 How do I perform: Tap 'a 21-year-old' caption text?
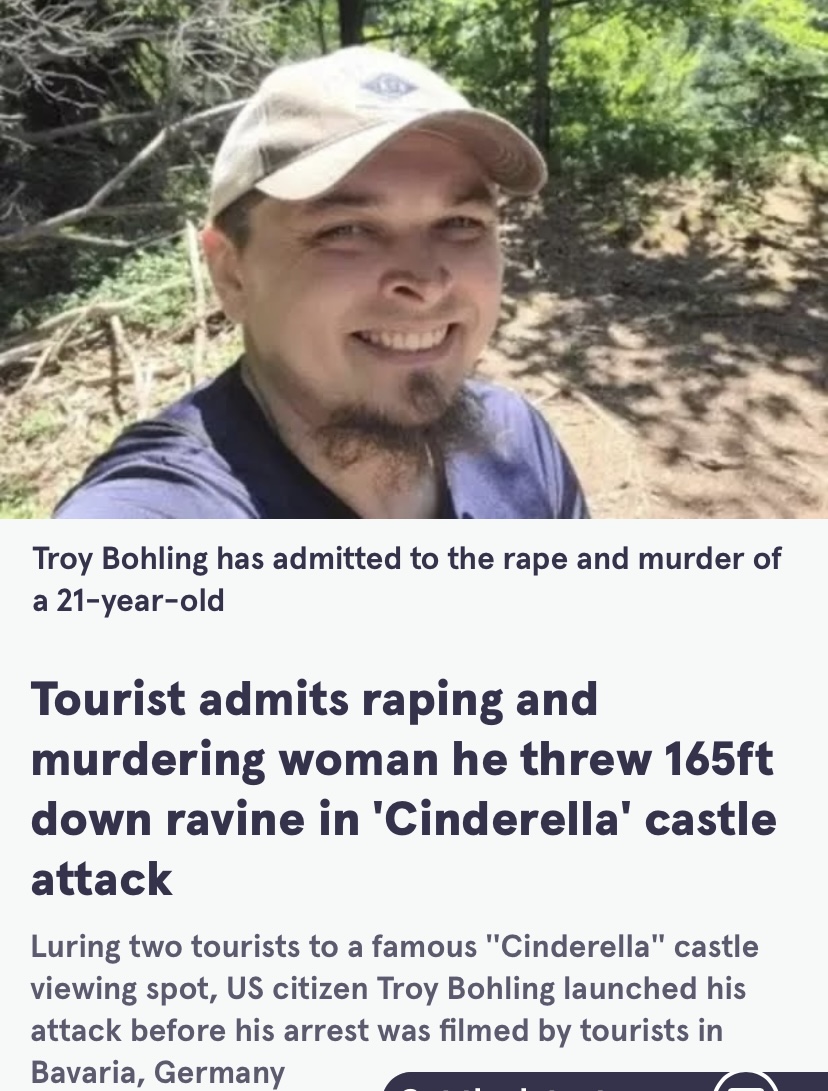[x=128, y=600]
